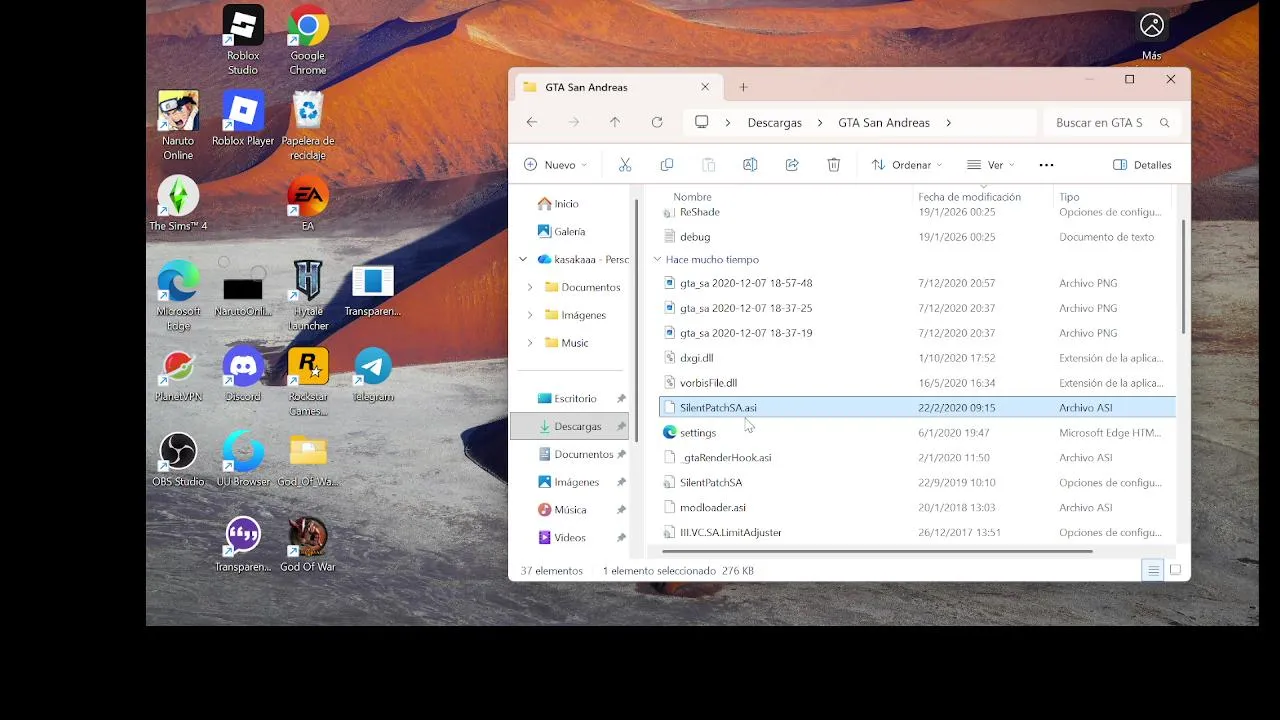Select the file dxgi.dll

pos(917,358)
